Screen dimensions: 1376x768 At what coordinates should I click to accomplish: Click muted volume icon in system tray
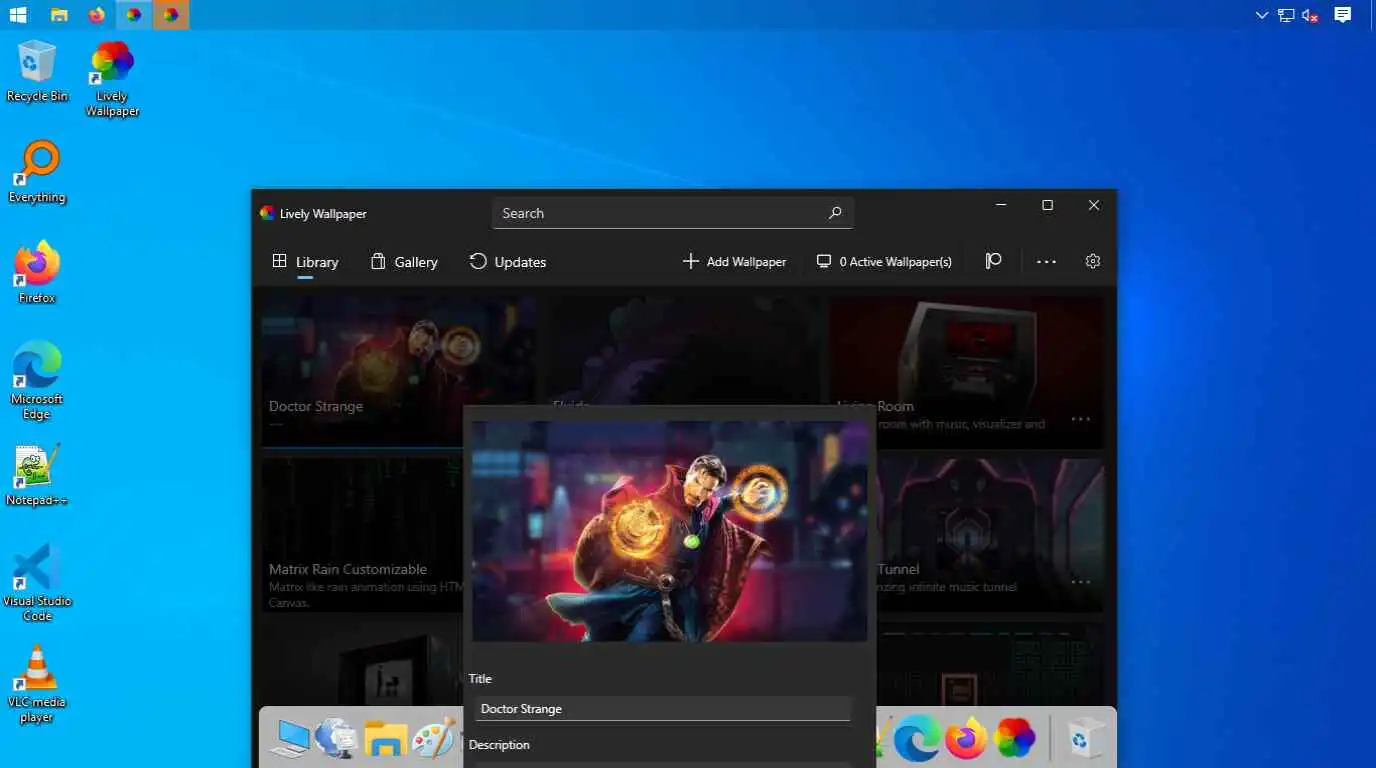coord(1310,15)
